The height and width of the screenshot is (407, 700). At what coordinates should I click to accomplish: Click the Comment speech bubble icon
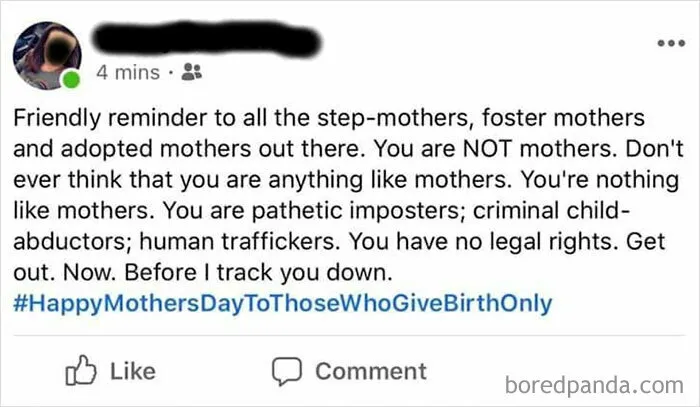click(x=287, y=371)
